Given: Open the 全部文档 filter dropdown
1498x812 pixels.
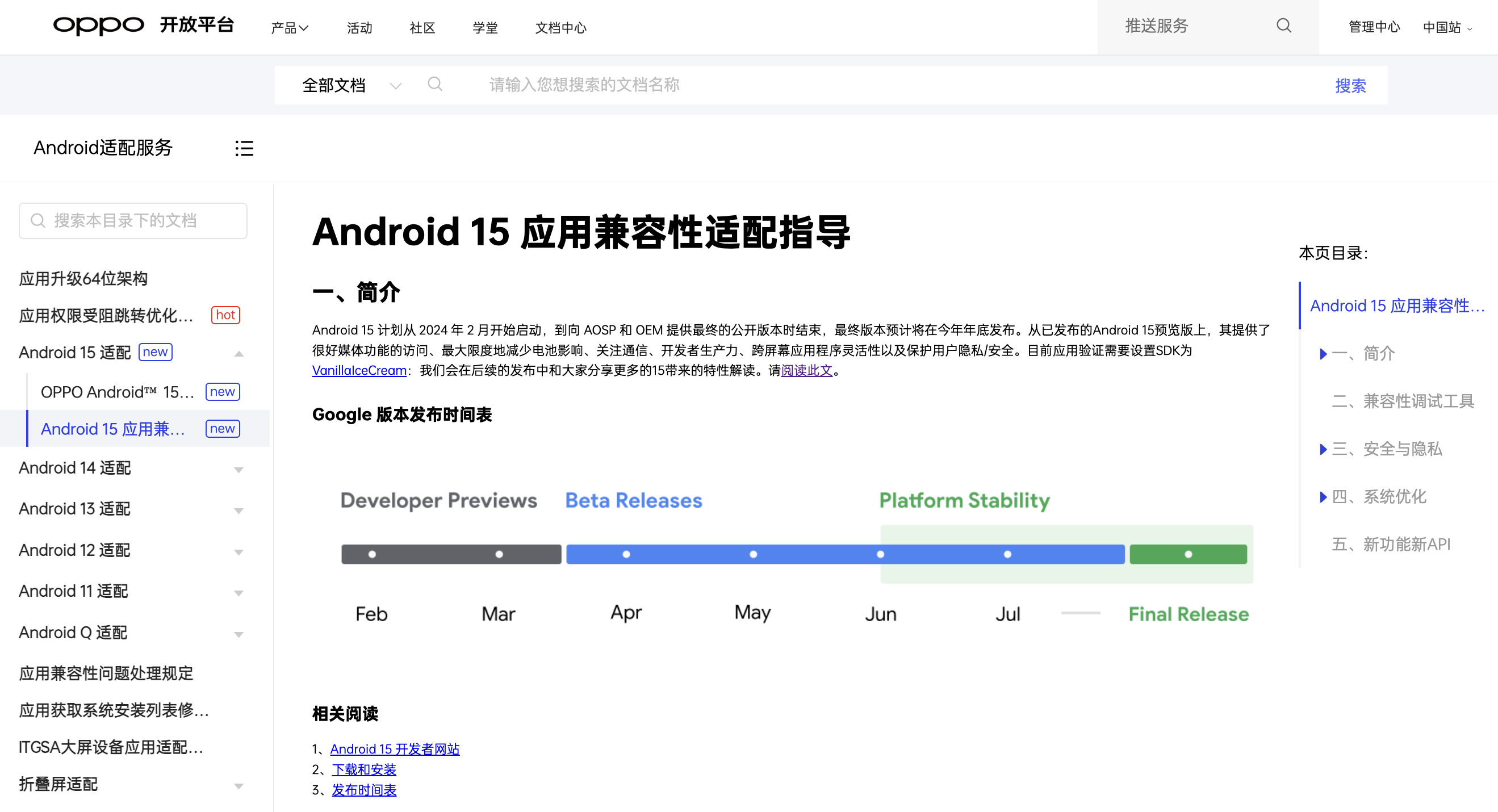Looking at the screenshot, I should (x=352, y=85).
